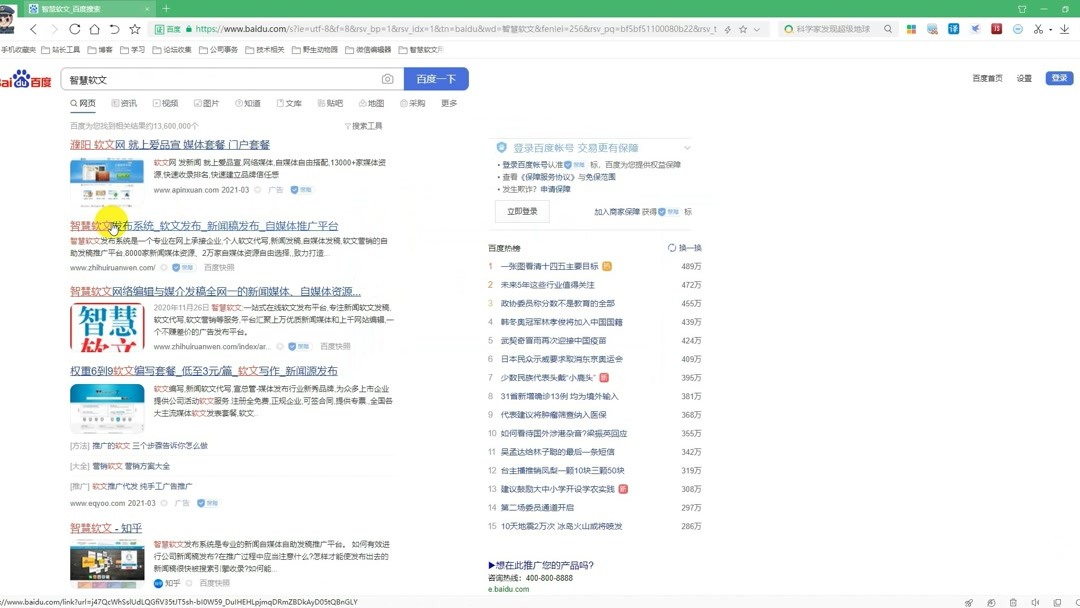Image resolution: width=1080 pixels, height=608 pixels.
Task: Click inside the 智慧软文 search input field
Action: [200, 79]
